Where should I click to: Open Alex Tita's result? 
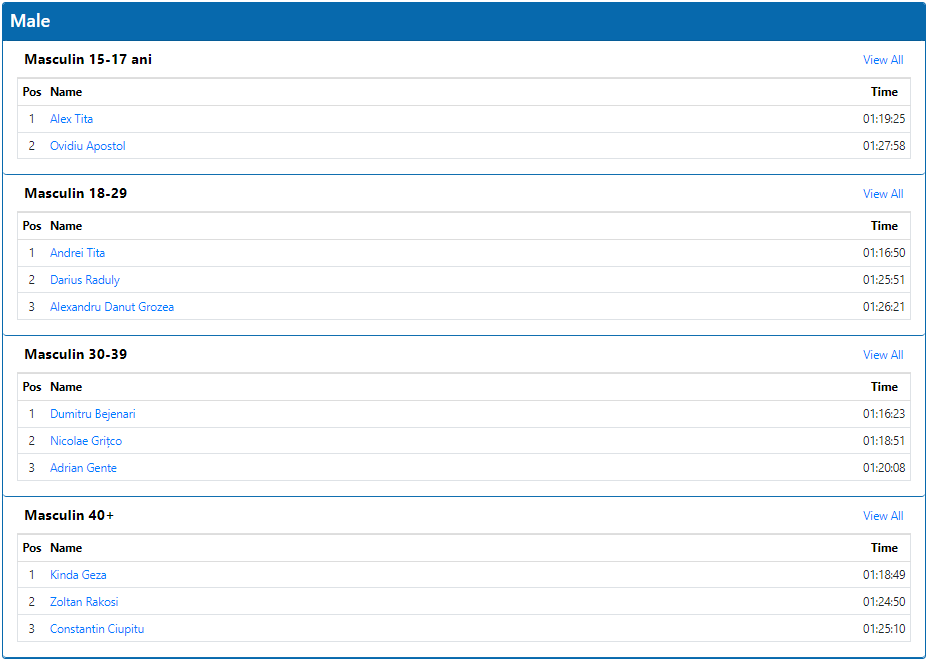coord(72,119)
